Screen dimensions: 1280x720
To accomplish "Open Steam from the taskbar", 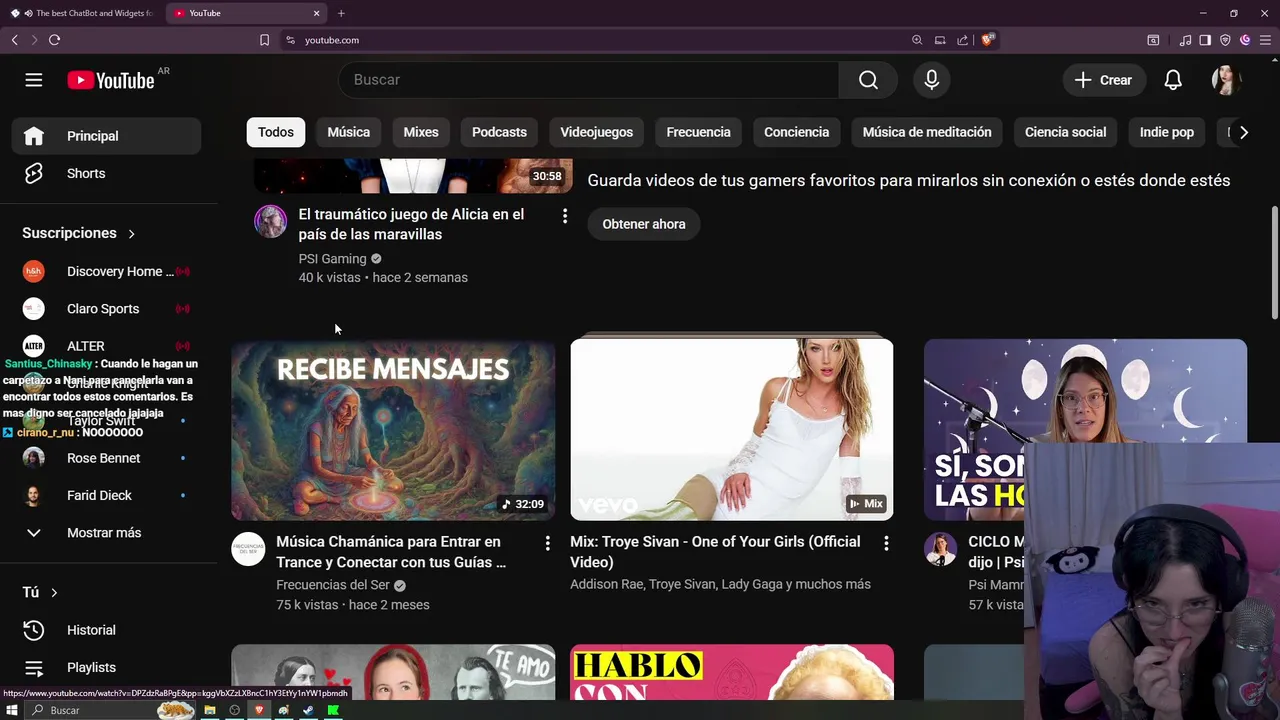I will pos(308,710).
